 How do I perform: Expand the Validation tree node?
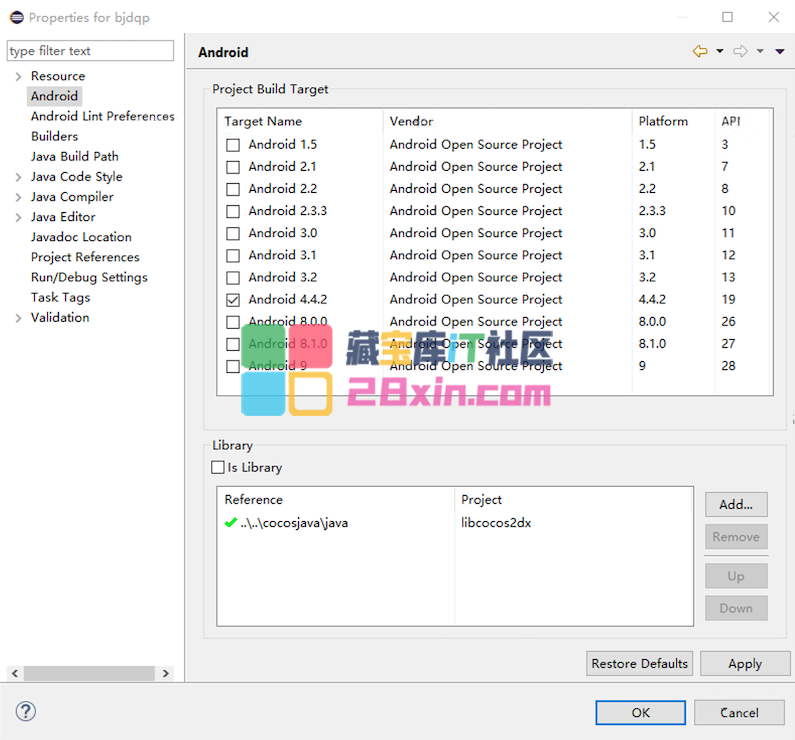tap(18, 318)
